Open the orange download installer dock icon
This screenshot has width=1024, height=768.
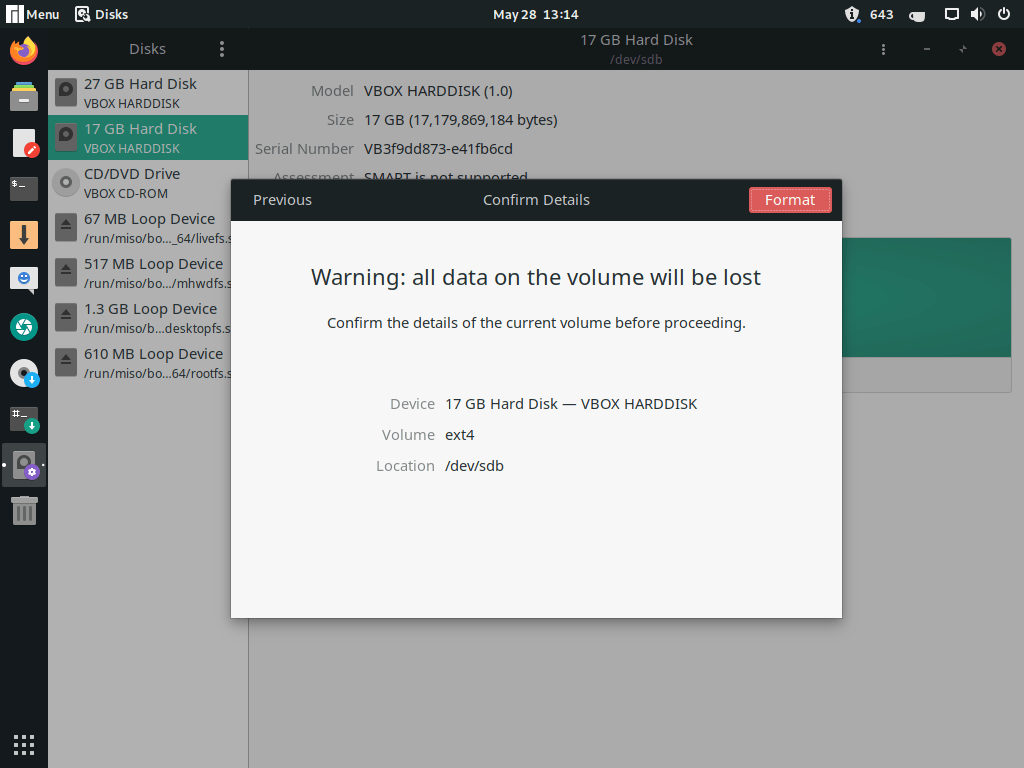[x=24, y=234]
